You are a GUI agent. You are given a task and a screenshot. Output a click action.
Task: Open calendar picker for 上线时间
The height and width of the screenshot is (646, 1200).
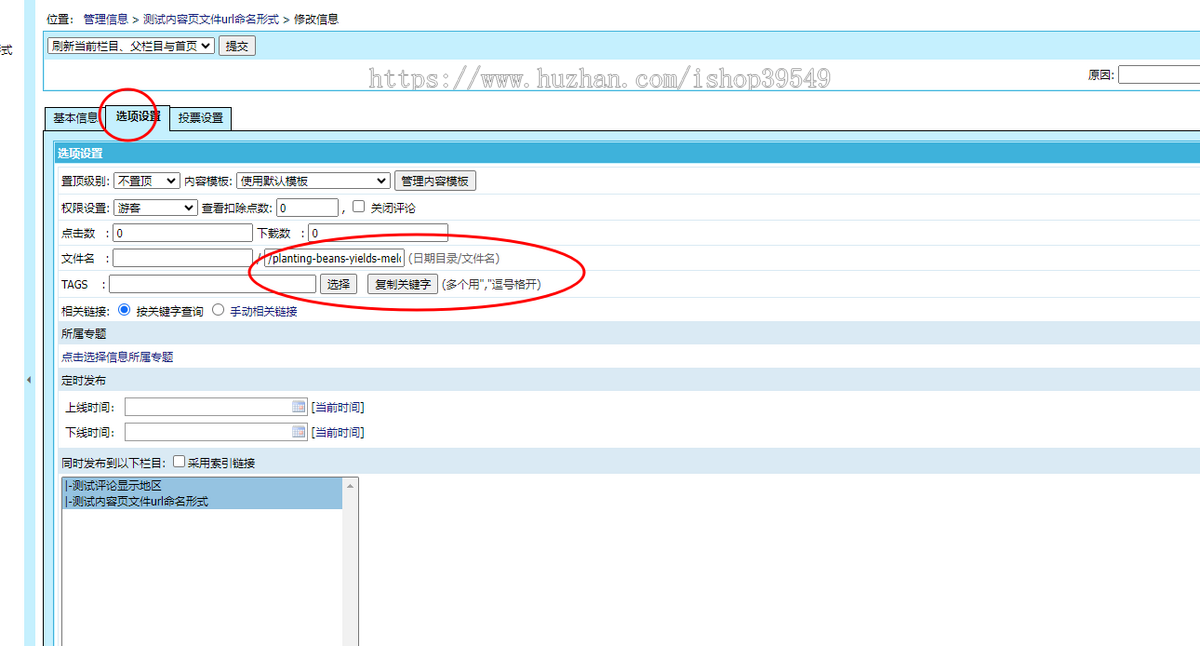pyautogui.click(x=298, y=407)
